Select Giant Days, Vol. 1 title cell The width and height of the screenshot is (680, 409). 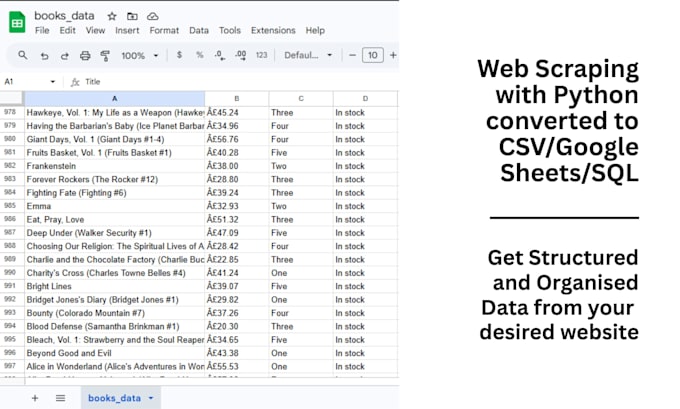(x=114, y=139)
